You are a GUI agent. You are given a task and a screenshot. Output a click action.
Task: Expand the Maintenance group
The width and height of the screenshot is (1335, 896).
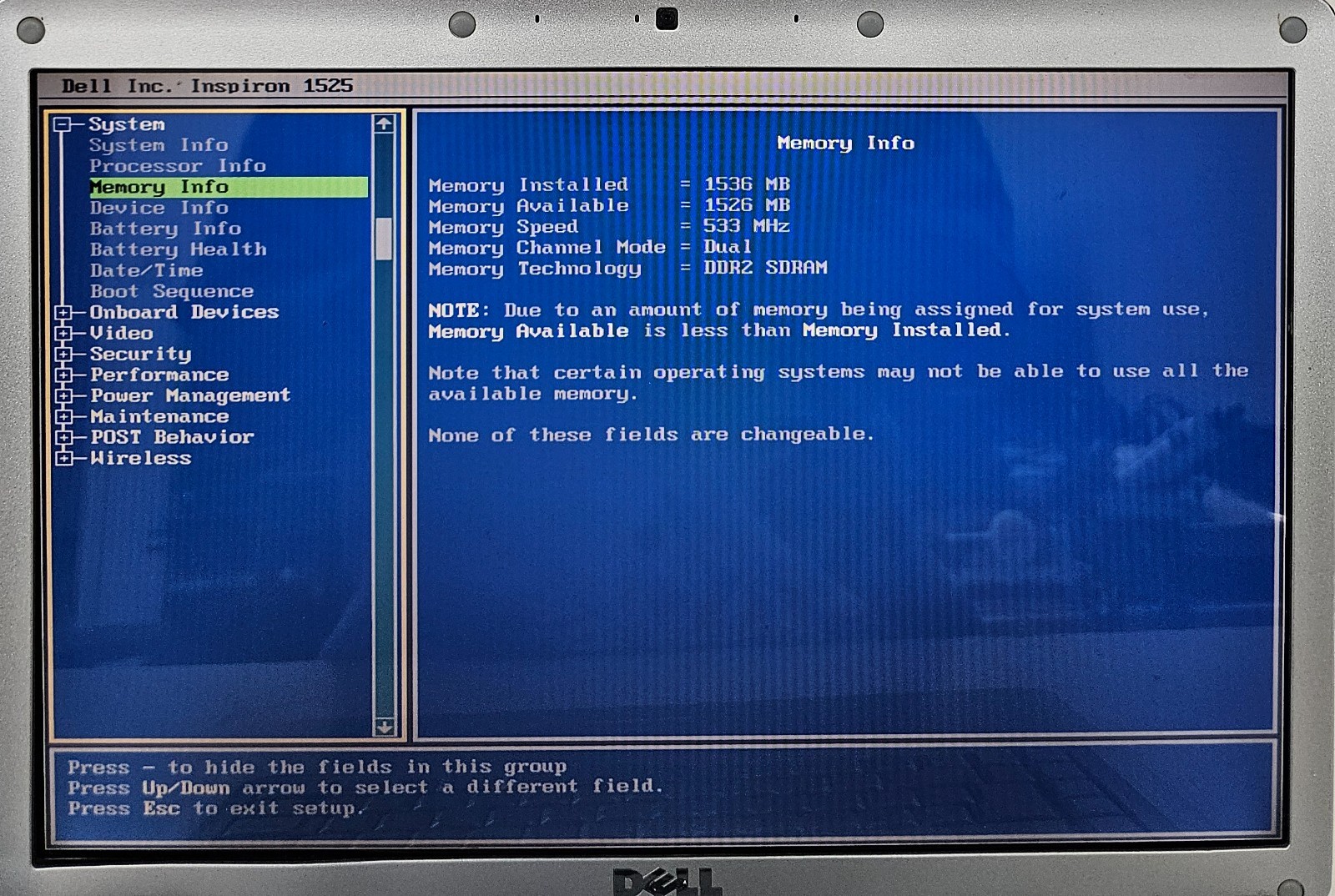(x=63, y=417)
